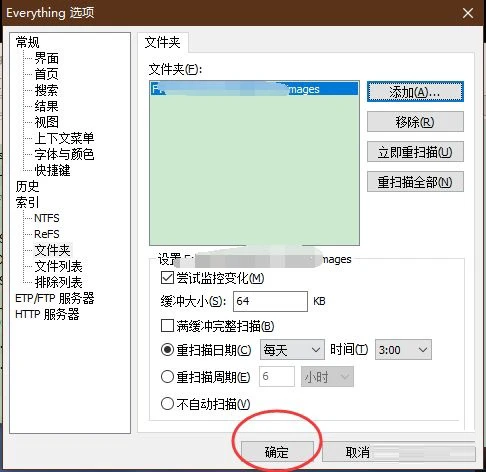This screenshot has height=472, width=486.
Task: Open the 文件列表 settings page
Action: click(x=58, y=266)
